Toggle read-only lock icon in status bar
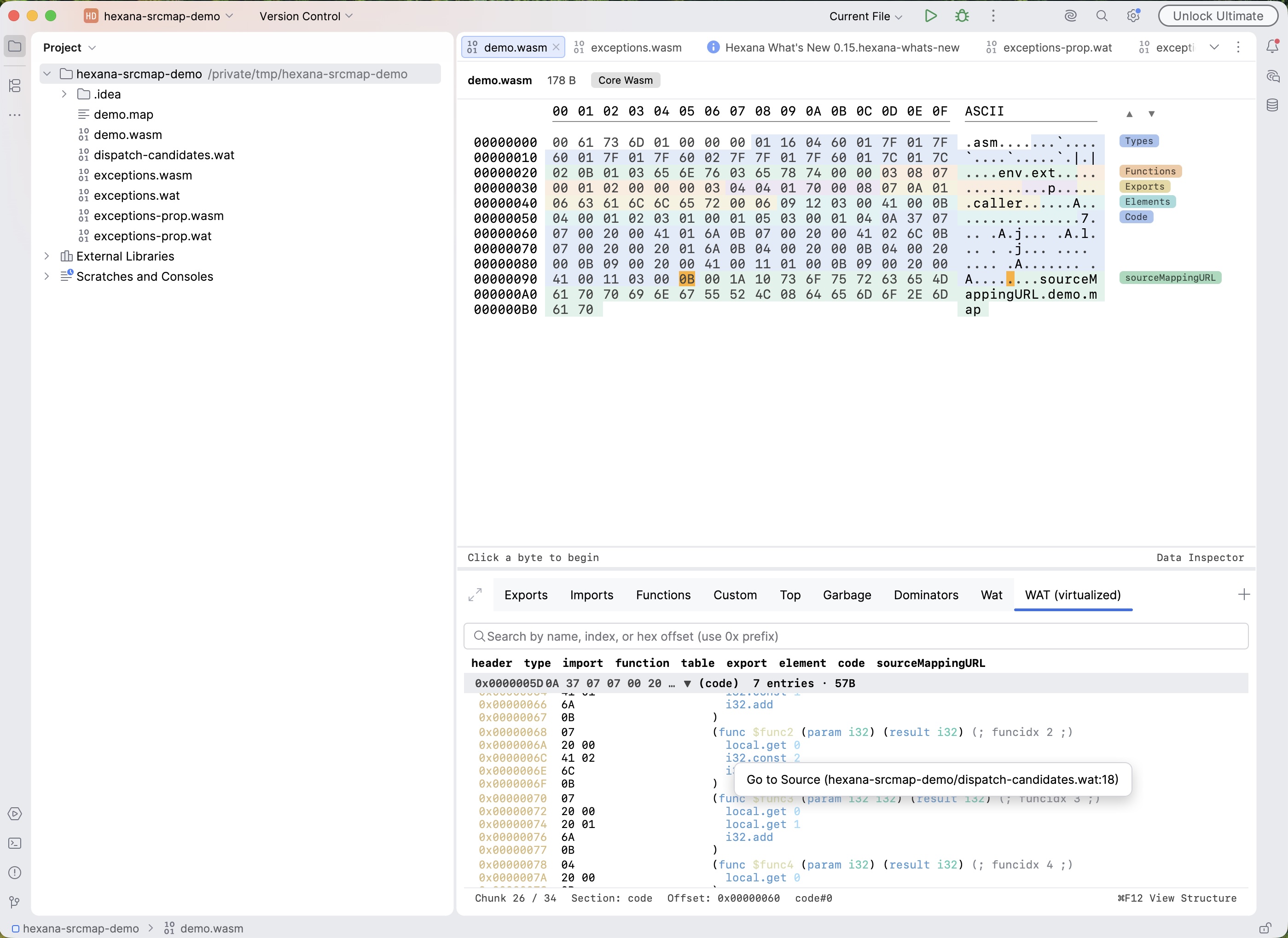Image resolution: width=1288 pixels, height=938 pixels. (x=1265, y=928)
